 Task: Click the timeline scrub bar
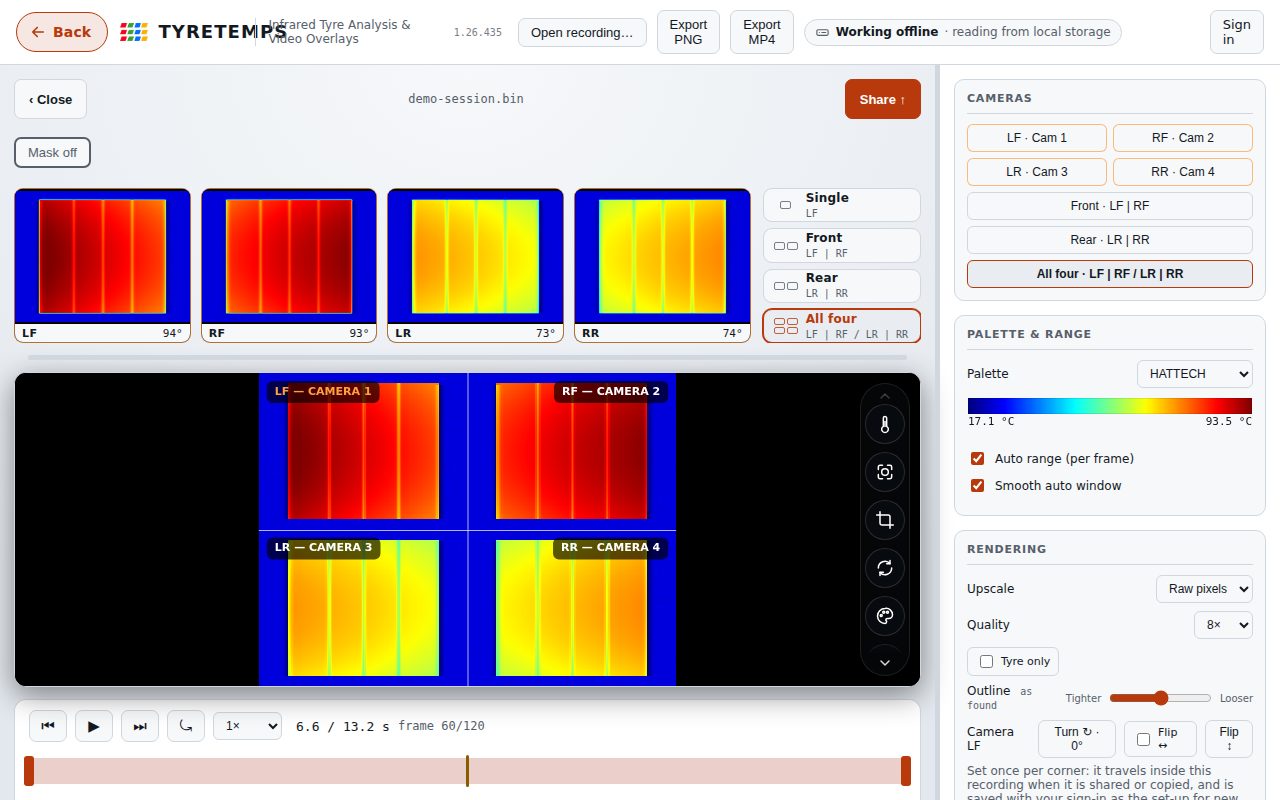[467, 771]
